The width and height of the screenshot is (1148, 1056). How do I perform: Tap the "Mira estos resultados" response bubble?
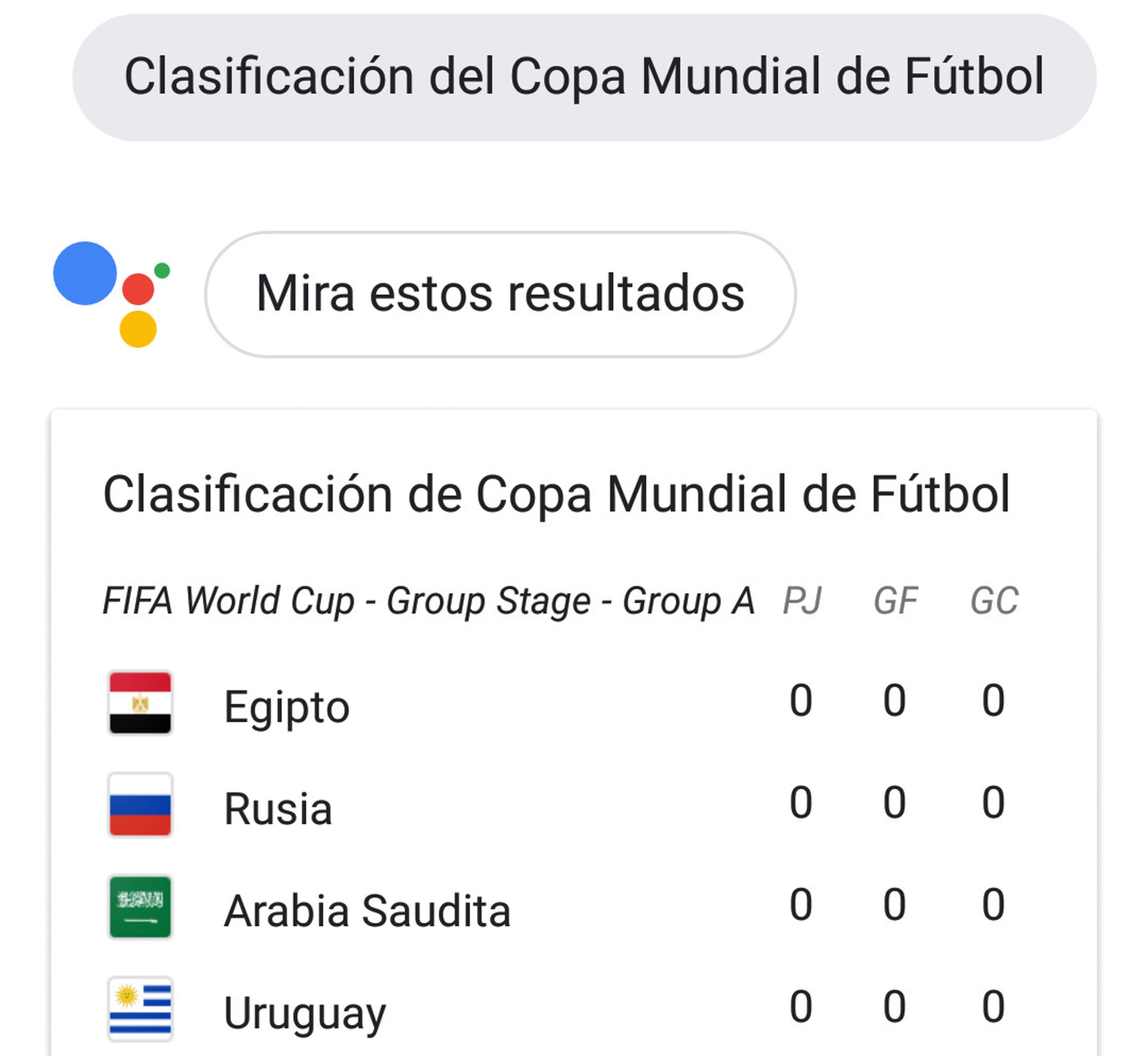click(x=500, y=294)
